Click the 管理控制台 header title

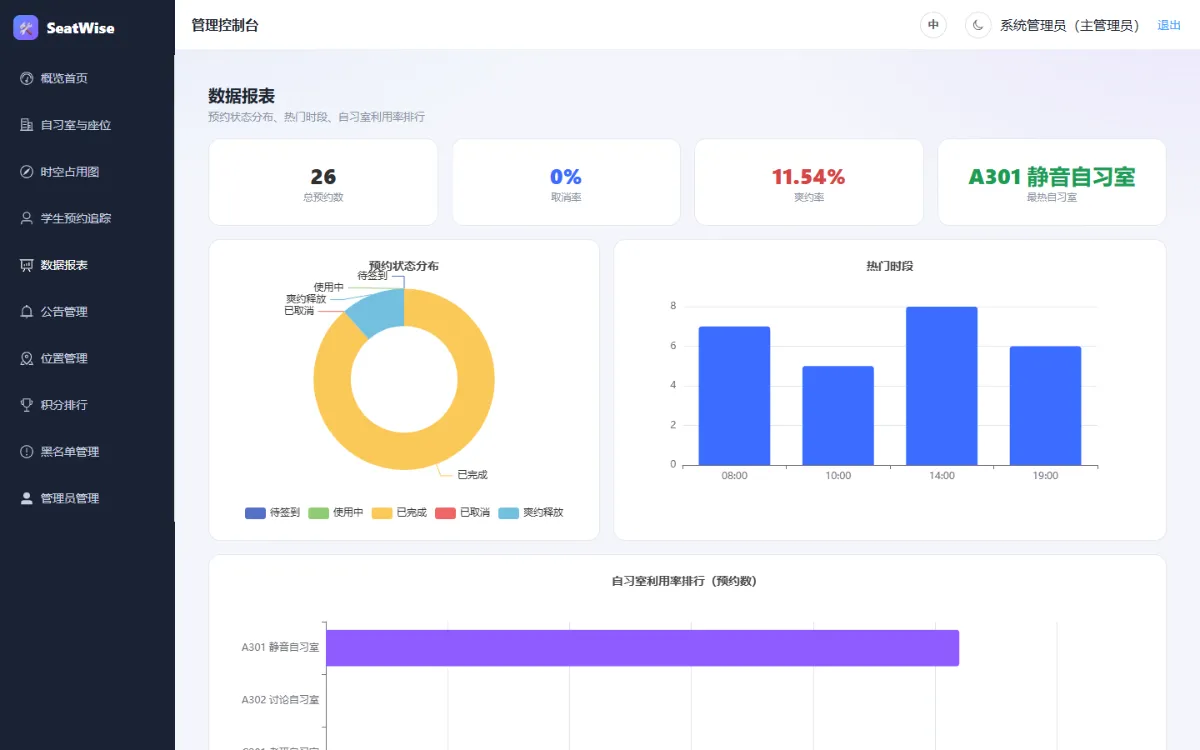pyautogui.click(x=225, y=25)
